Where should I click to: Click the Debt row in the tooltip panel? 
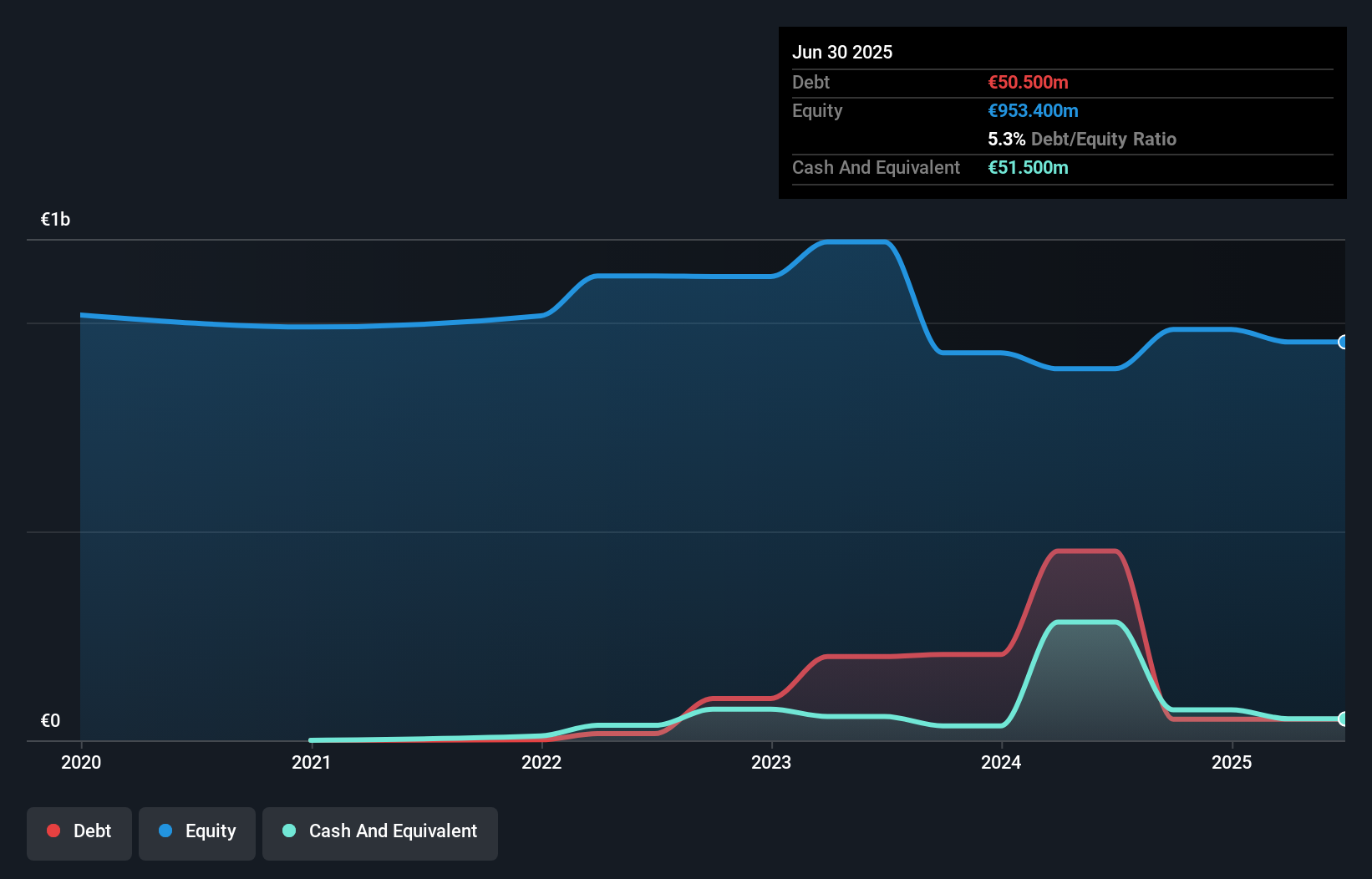pyautogui.click(x=919, y=82)
